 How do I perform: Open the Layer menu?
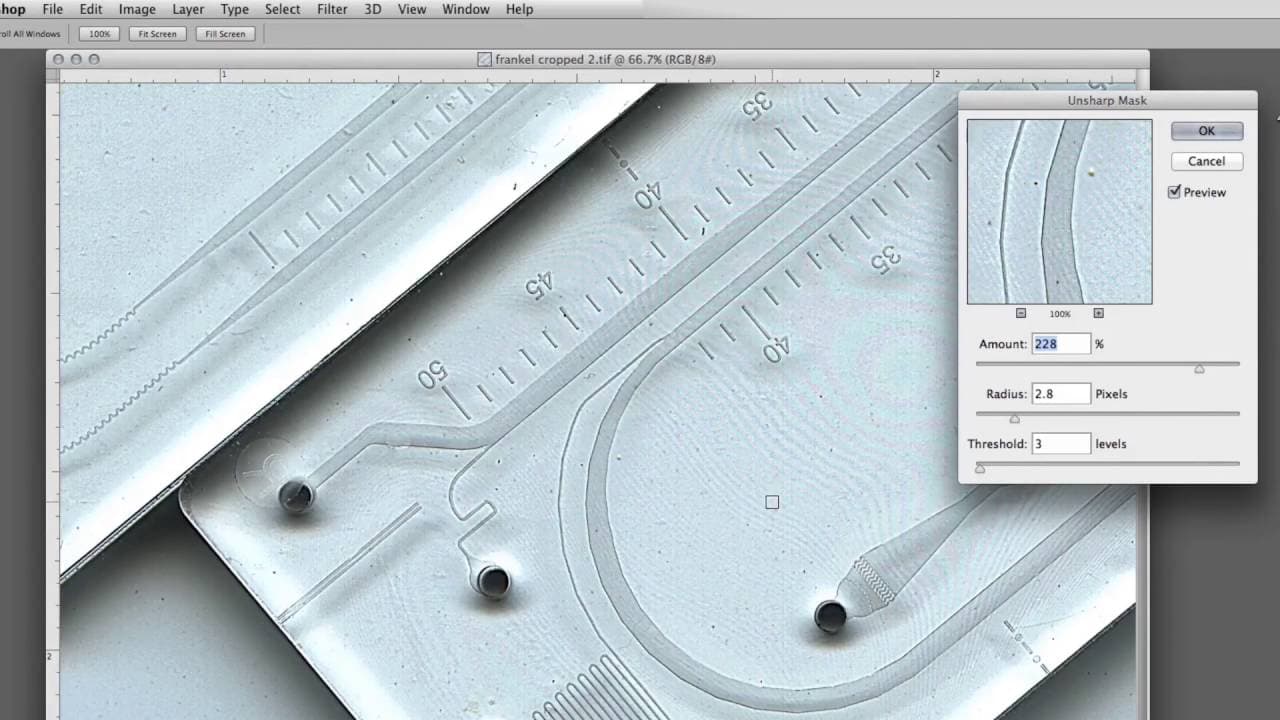click(188, 9)
